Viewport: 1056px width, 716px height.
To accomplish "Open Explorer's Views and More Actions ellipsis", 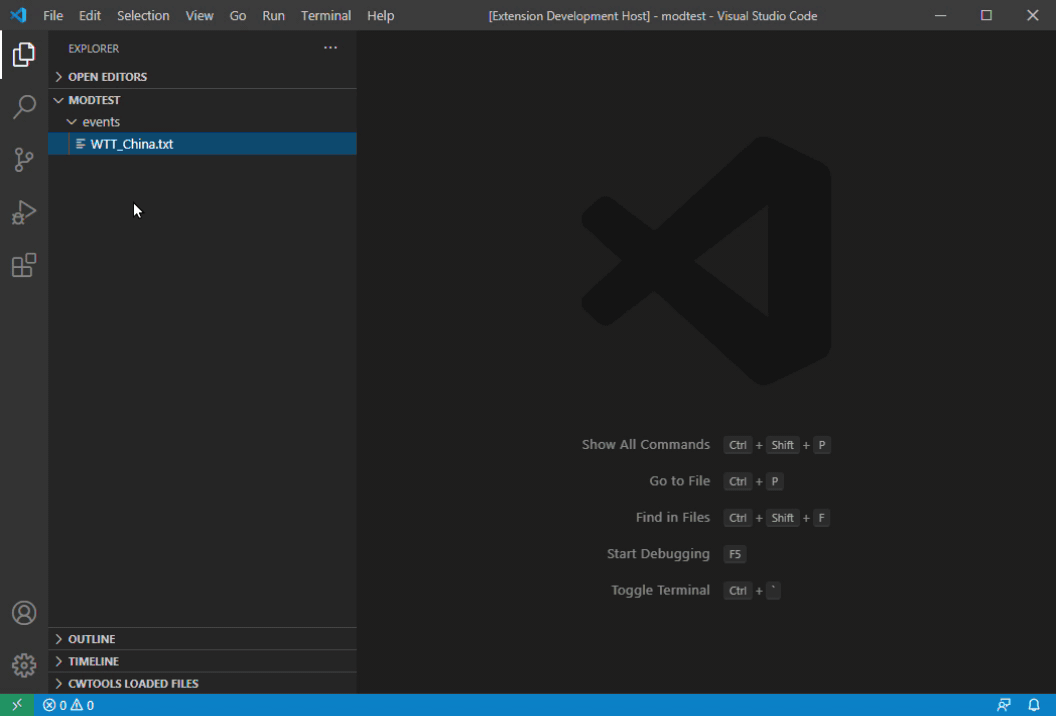I will [330, 48].
